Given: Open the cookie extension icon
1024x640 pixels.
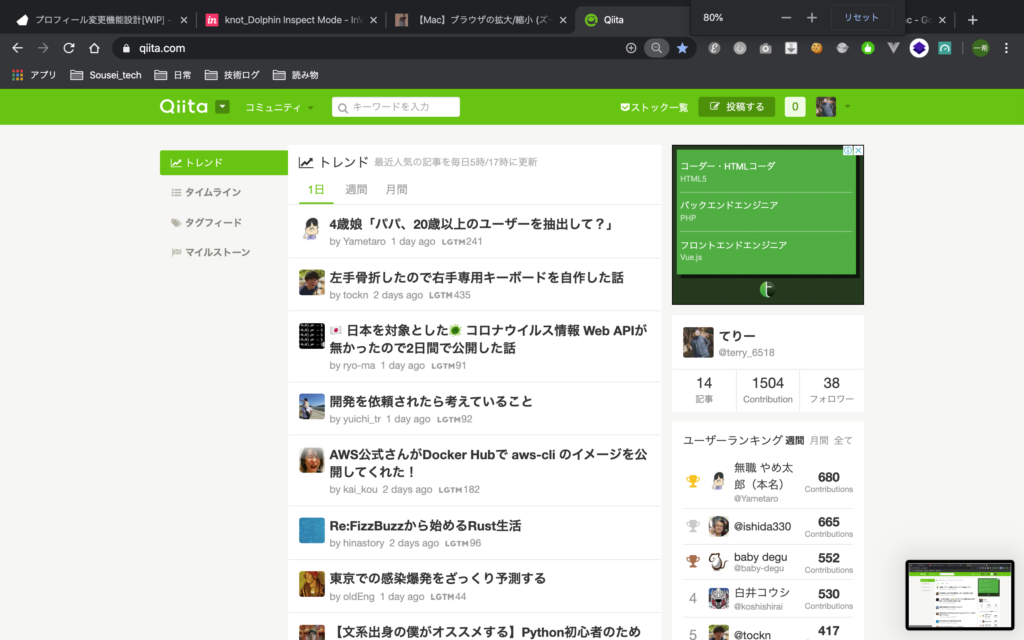Looking at the screenshot, I should pos(816,48).
